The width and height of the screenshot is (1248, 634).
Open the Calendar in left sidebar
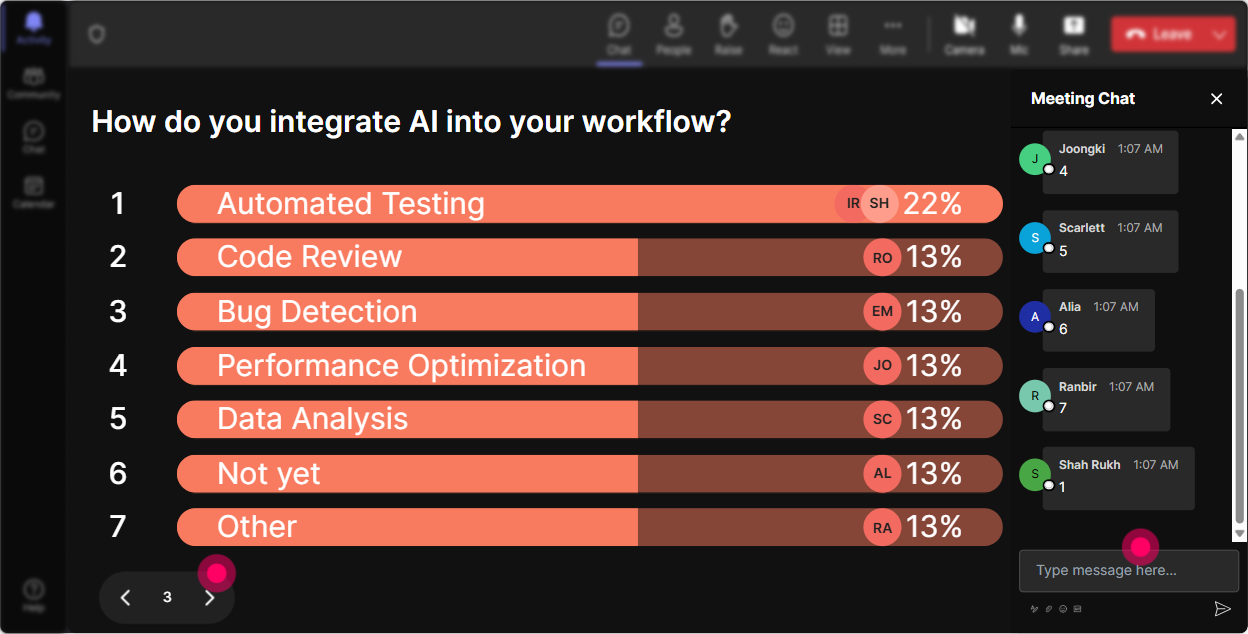pos(34,189)
